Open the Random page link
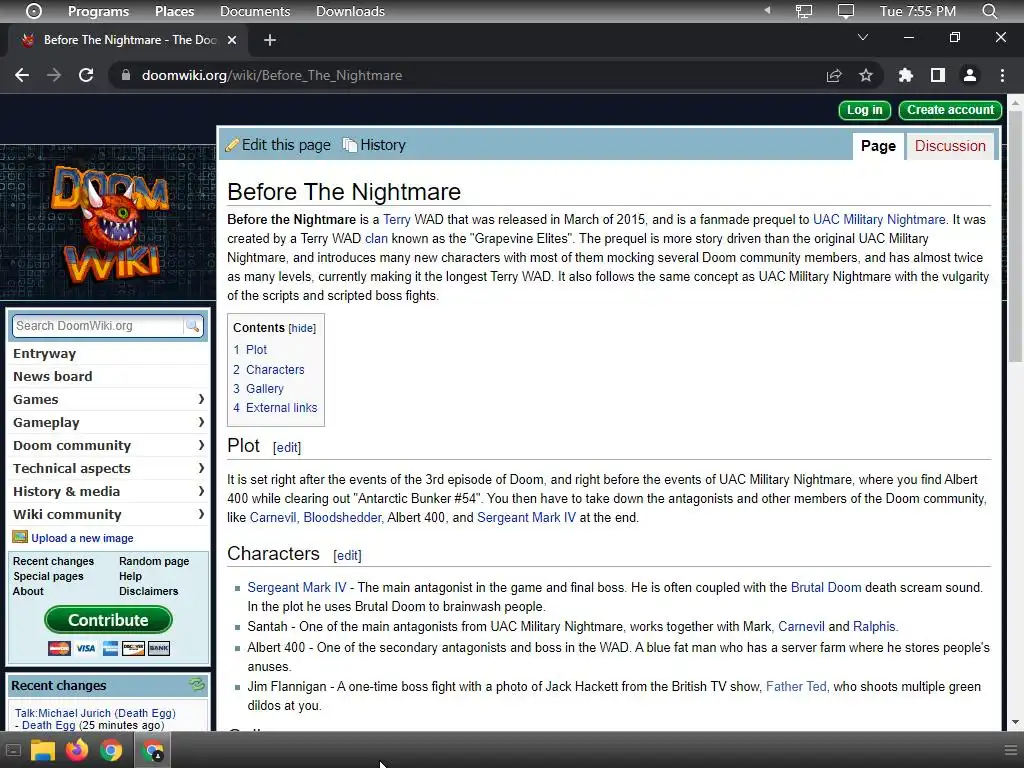 pos(154,561)
